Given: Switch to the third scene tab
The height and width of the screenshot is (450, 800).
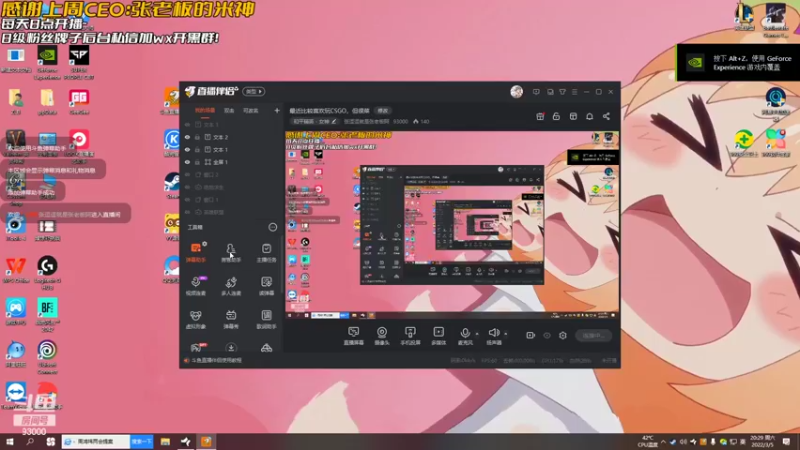Looking at the screenshot, I should [251, 110].
